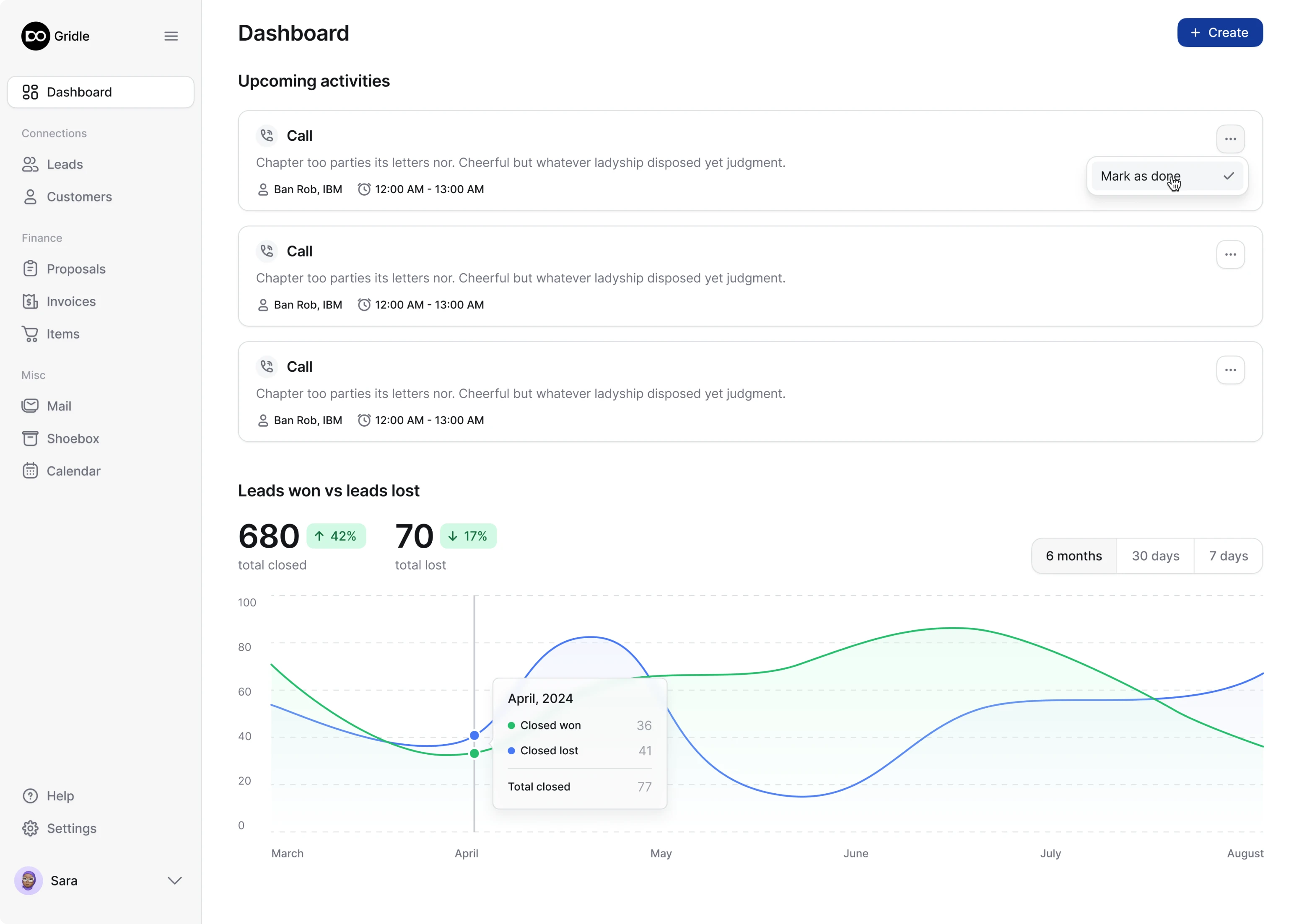Viewport: 1299px width, 924px height.
Task: Open Dashboard in sidebar navigation
Action: 101,92
